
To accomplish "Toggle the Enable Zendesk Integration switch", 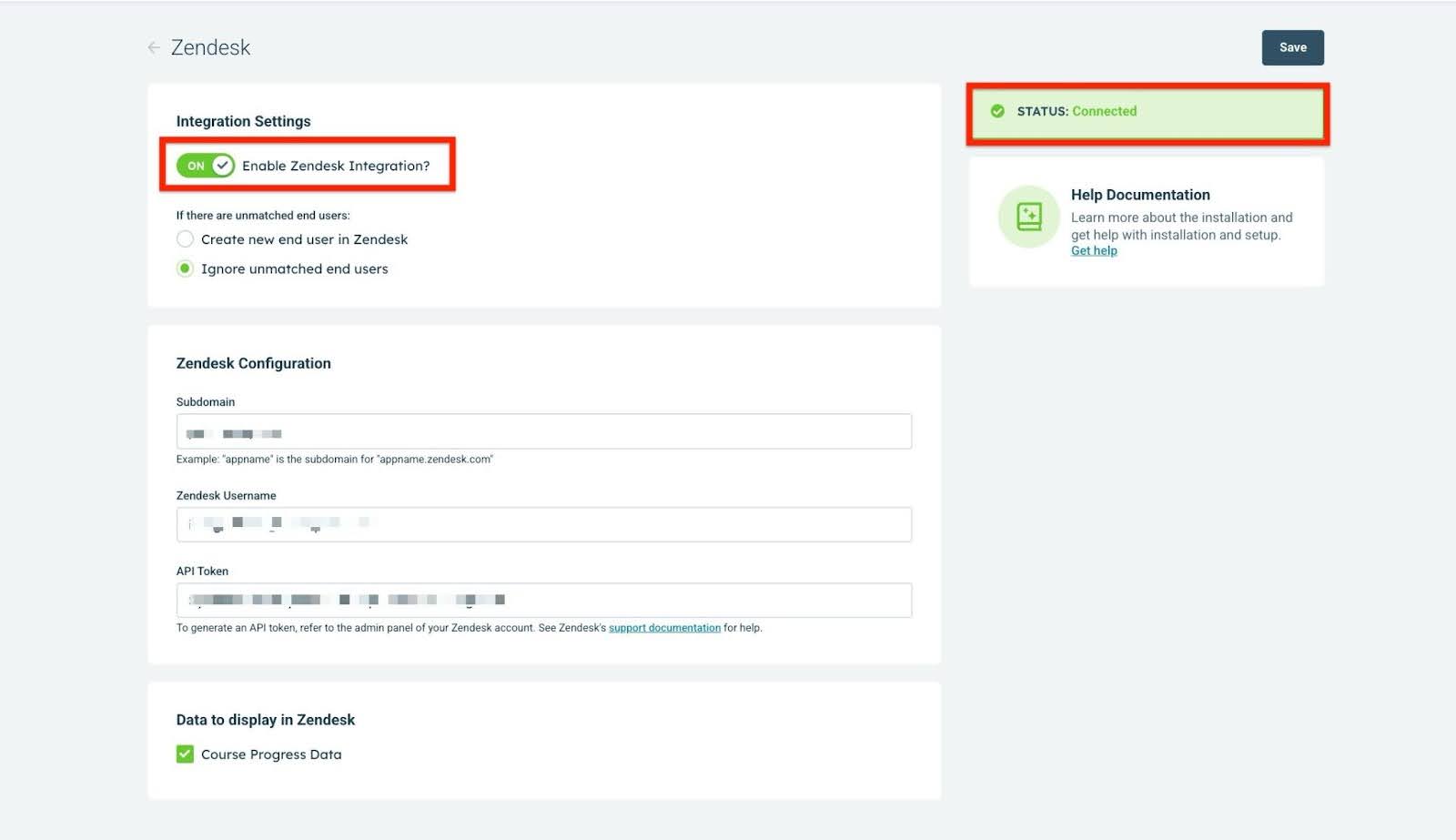I will [206, 166].
